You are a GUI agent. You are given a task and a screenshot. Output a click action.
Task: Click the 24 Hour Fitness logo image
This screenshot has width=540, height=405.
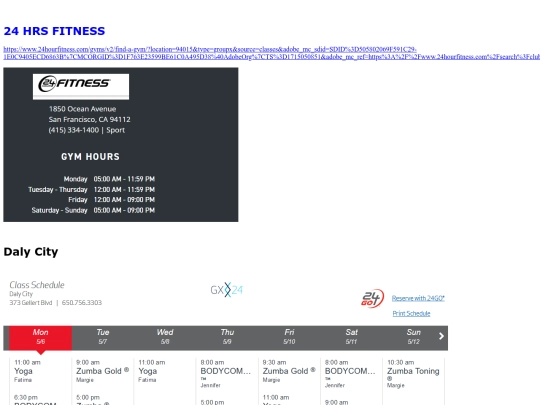[81, 87]
